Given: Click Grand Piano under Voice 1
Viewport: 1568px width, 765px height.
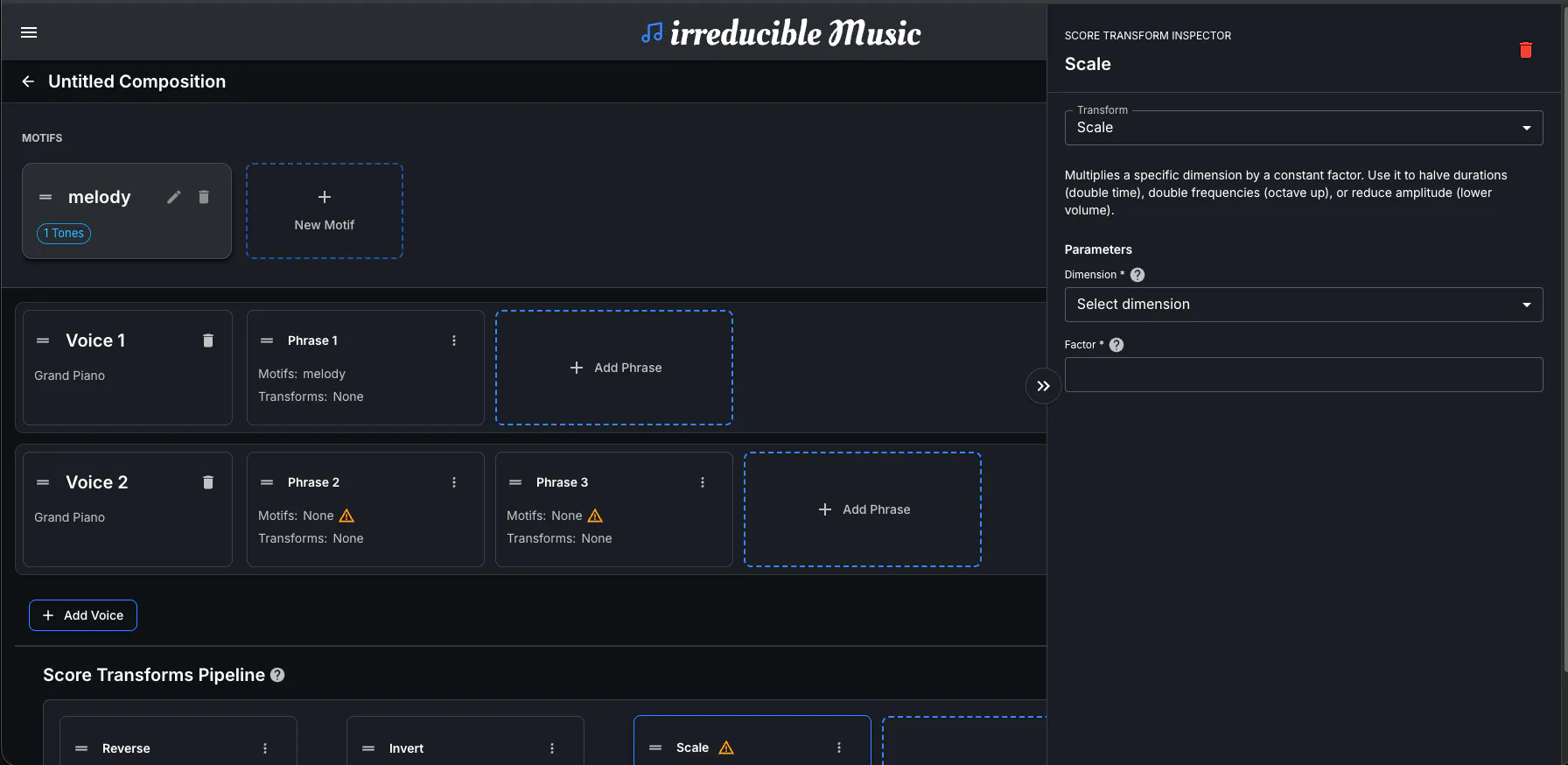Looking at the screenshot, I should 70,375.
